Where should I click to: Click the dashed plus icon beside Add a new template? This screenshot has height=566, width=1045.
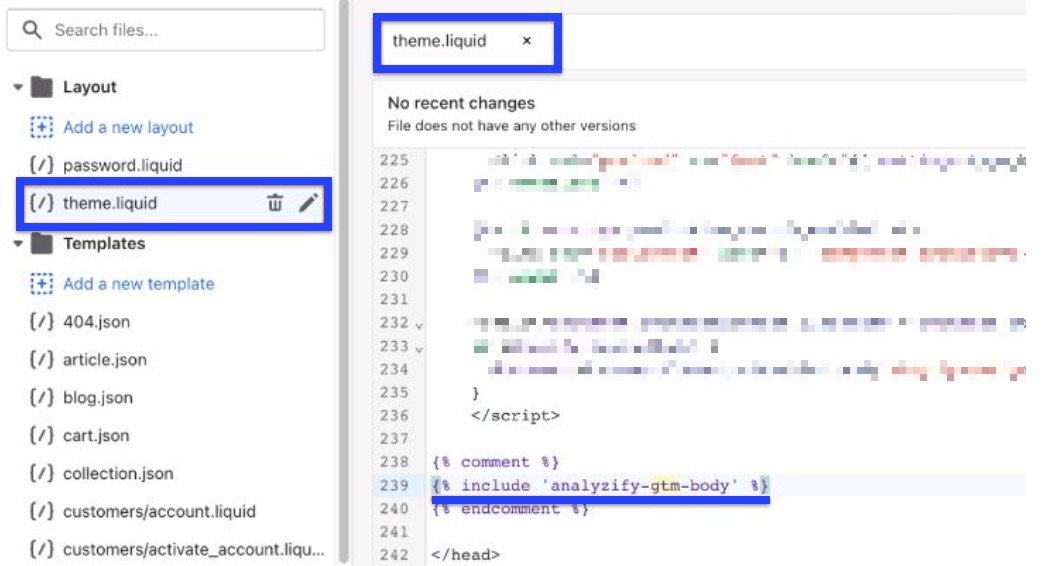[41, 283]
